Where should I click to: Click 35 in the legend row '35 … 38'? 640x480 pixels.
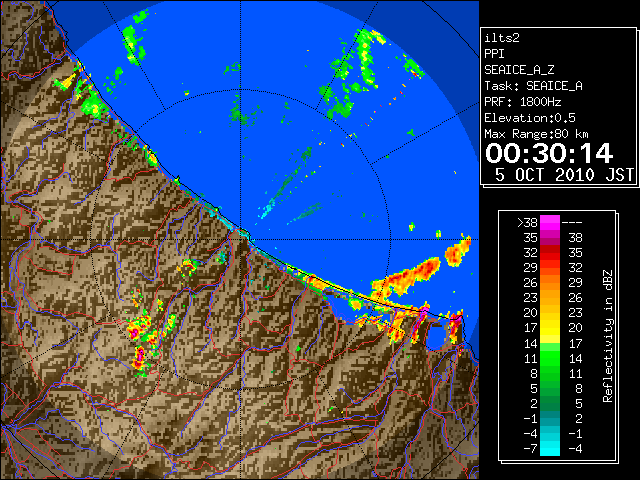pos(531,238)
